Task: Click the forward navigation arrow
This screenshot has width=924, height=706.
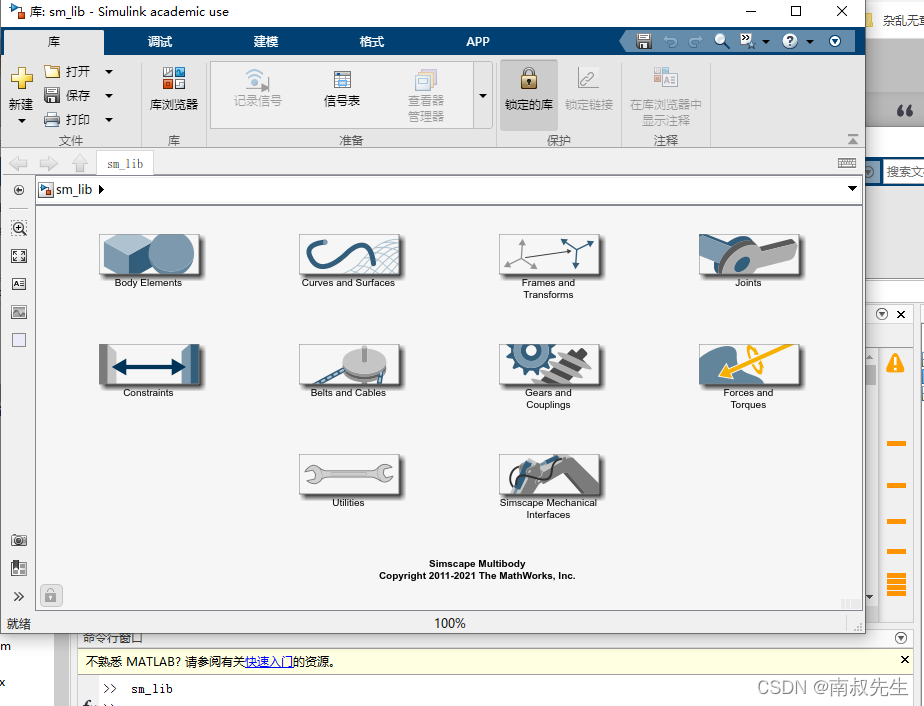Action: pos(49,163)
